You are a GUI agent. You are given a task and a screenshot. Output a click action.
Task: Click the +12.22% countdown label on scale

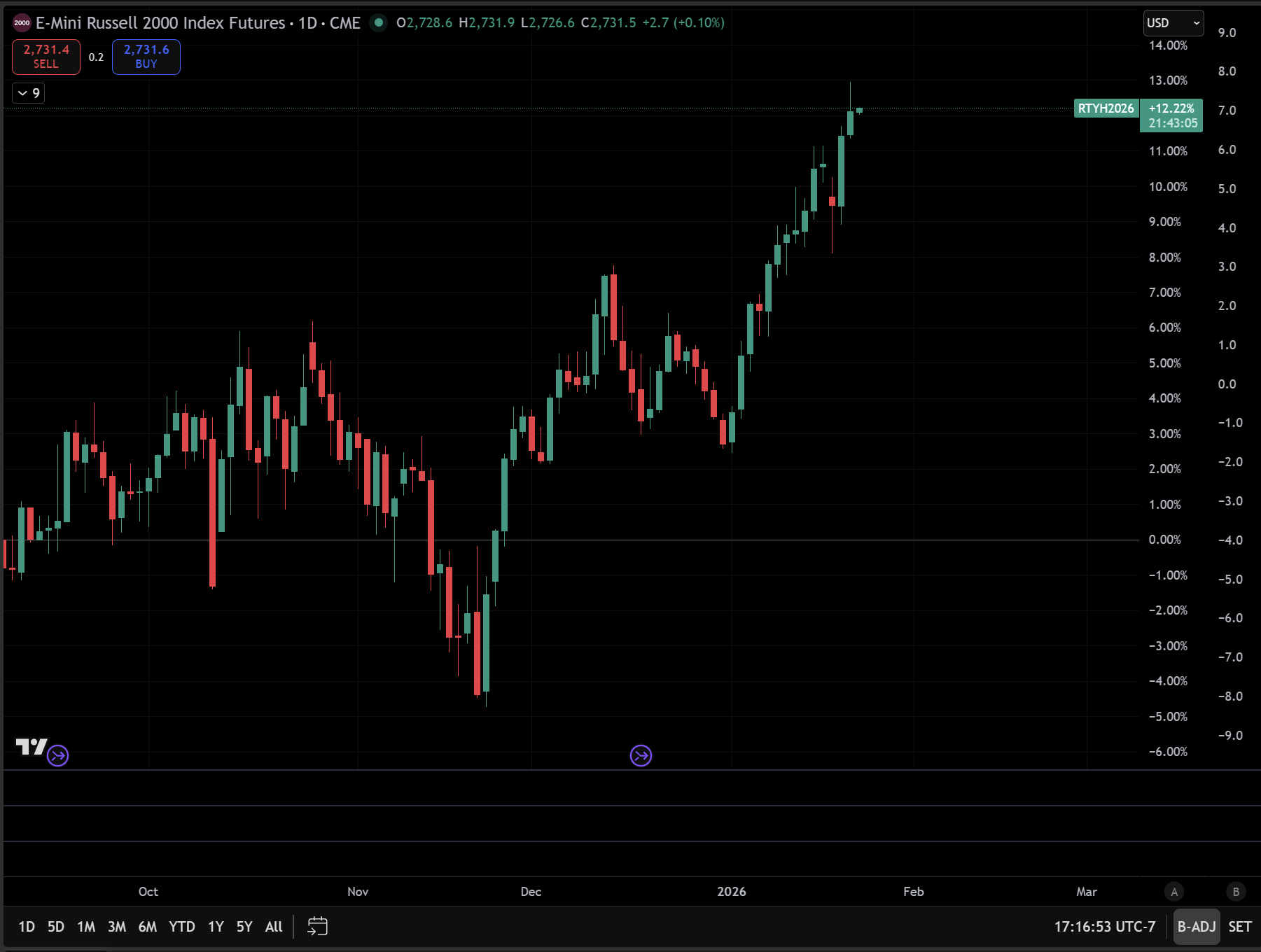pos(1172,115)
